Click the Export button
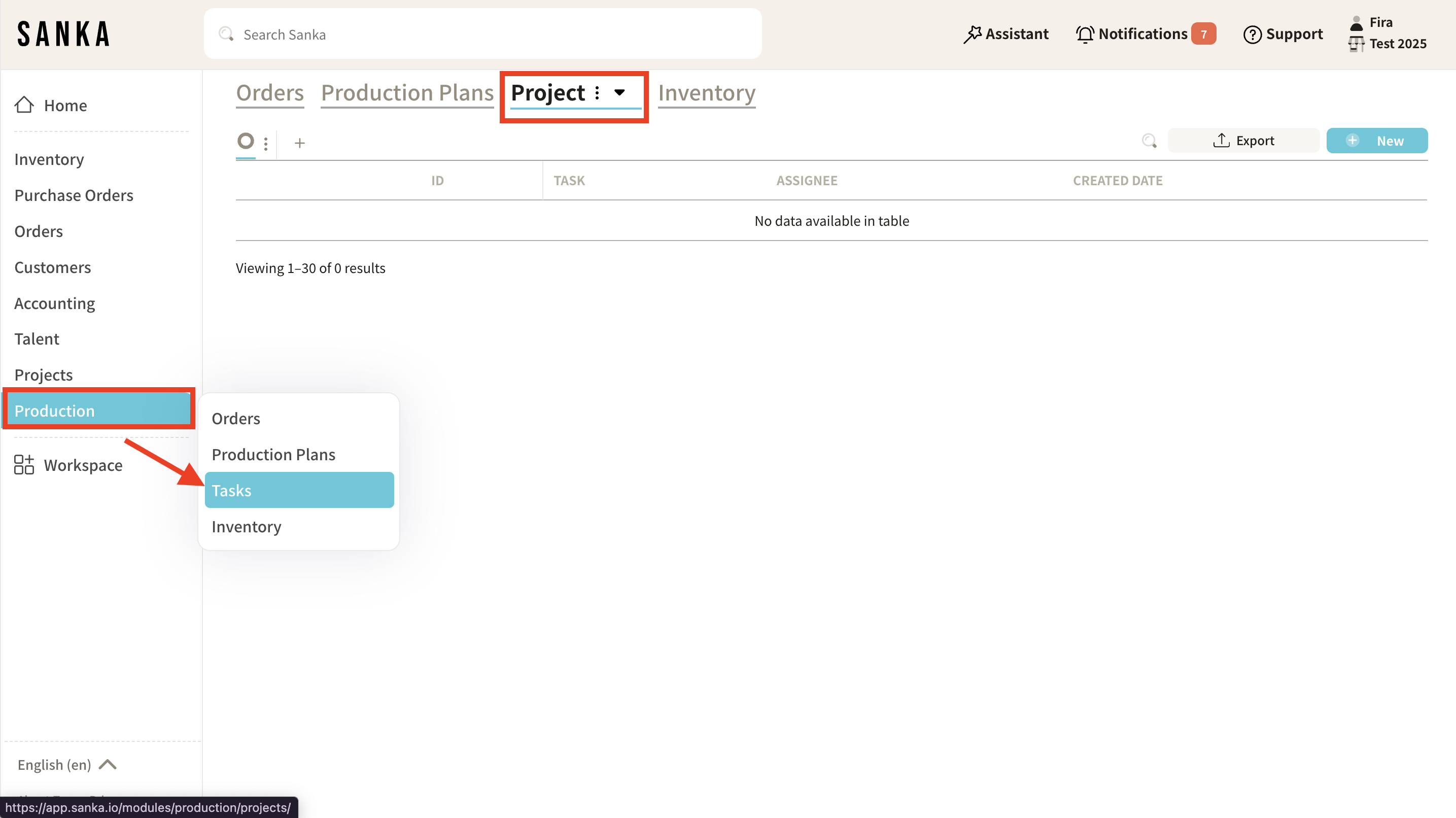Viewport: 1456px width, 818px height. pyautogui.click(x=1243, y=141)
